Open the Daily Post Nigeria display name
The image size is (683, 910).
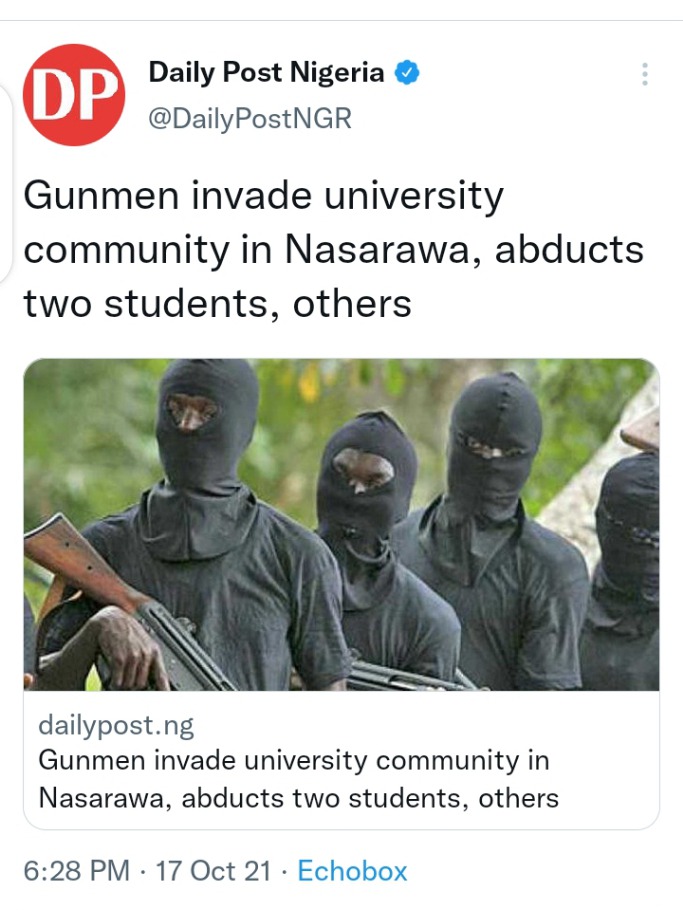[266, 73]
